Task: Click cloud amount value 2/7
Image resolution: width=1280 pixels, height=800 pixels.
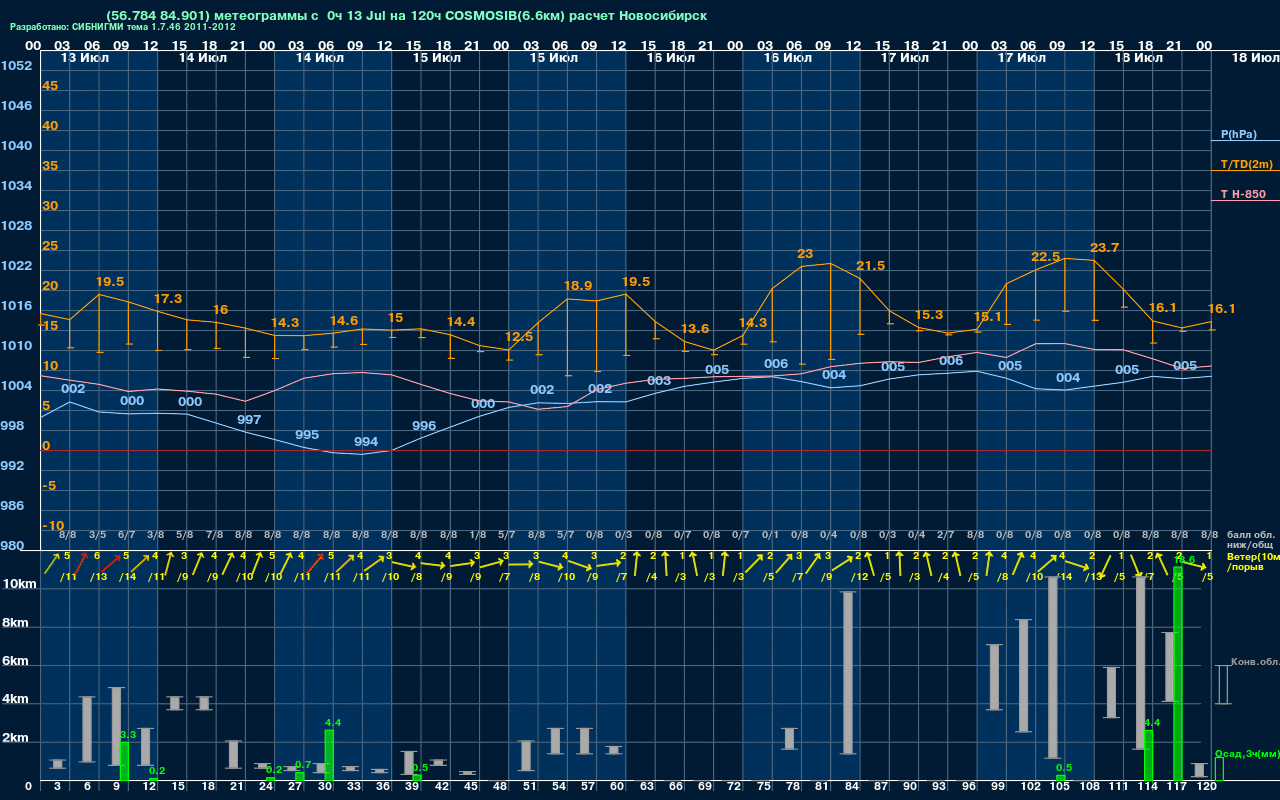Action: [945, 536]
